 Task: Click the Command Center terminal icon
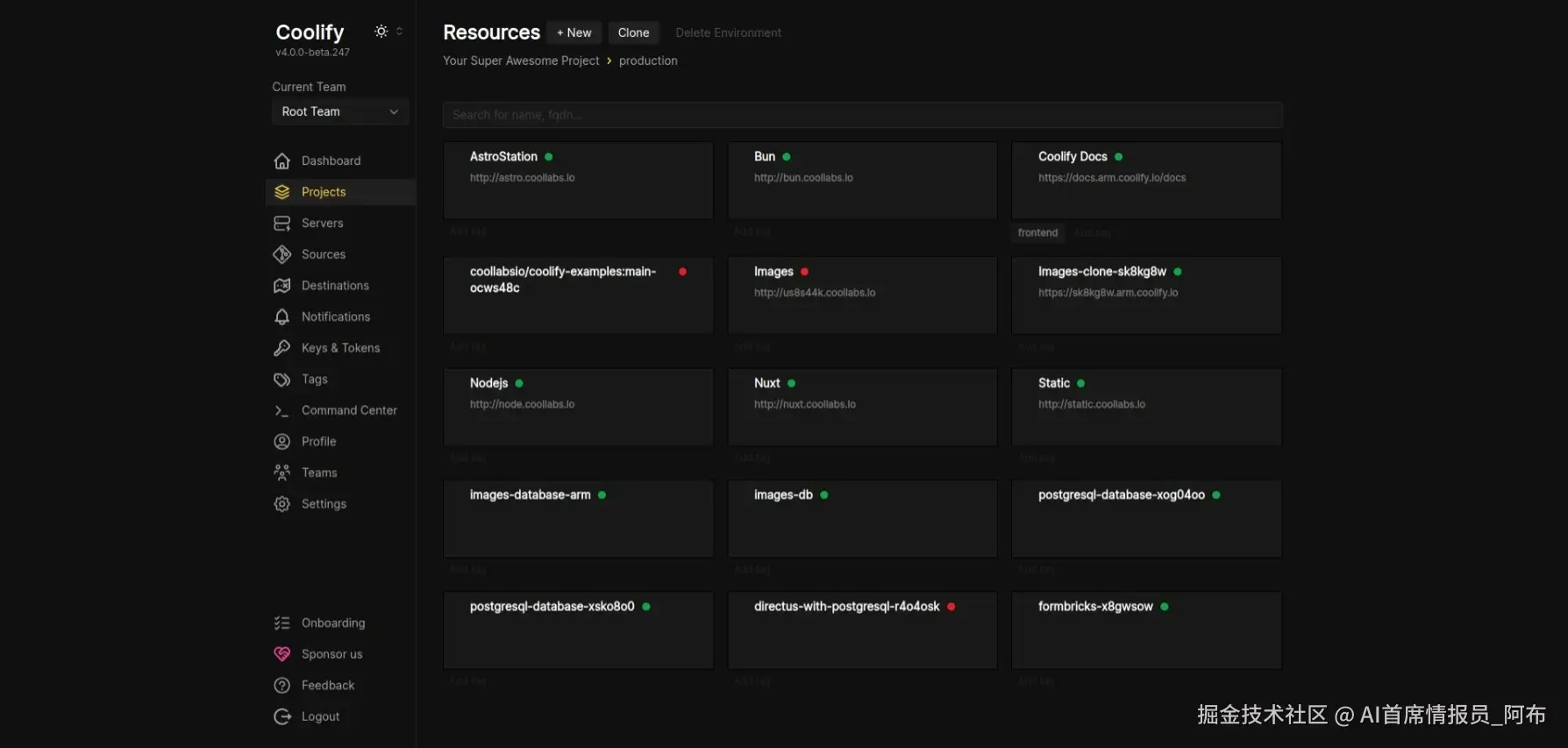pyautogui.click(x=282, y=410)
